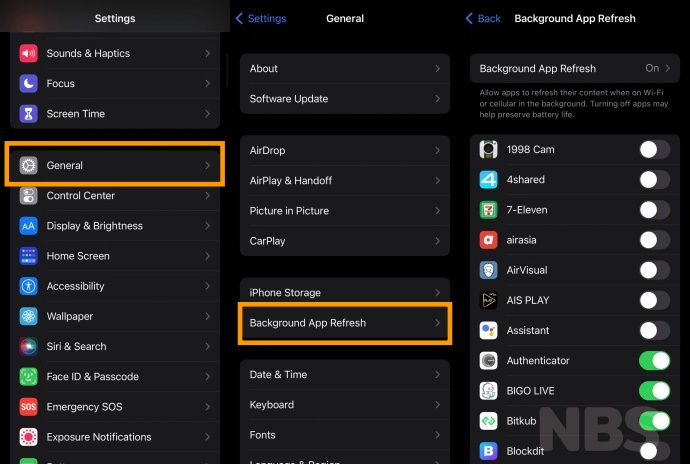Tap the Focus moon icon
The height and width of the screenshot is (464, 690).
[x=29, y=83]
